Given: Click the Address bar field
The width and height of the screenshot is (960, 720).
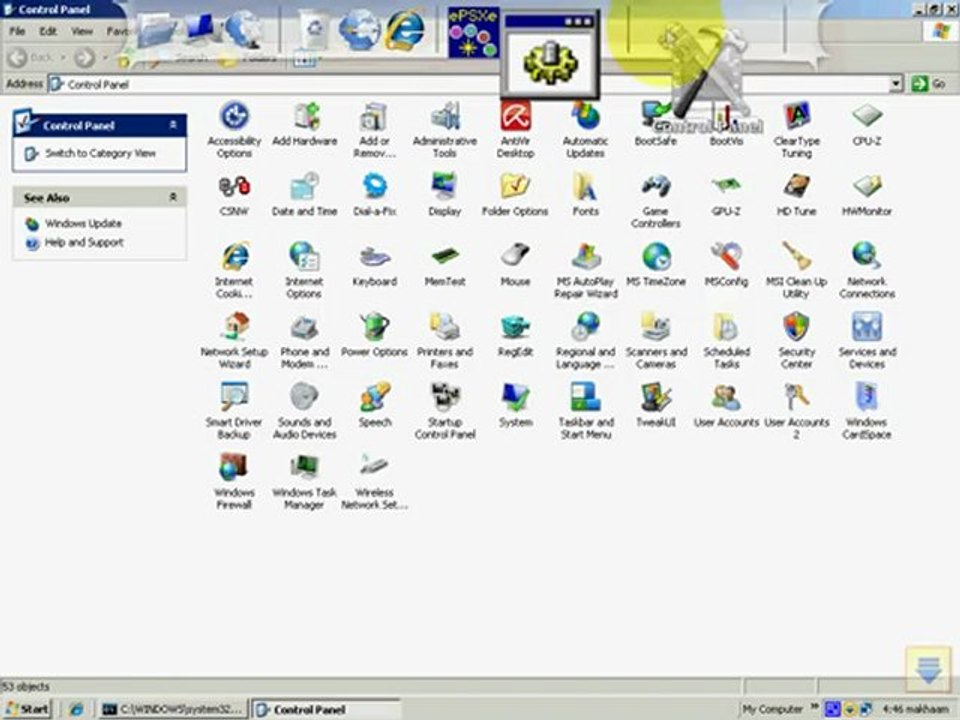Looking at the screenshot, I should pos(470,84).
